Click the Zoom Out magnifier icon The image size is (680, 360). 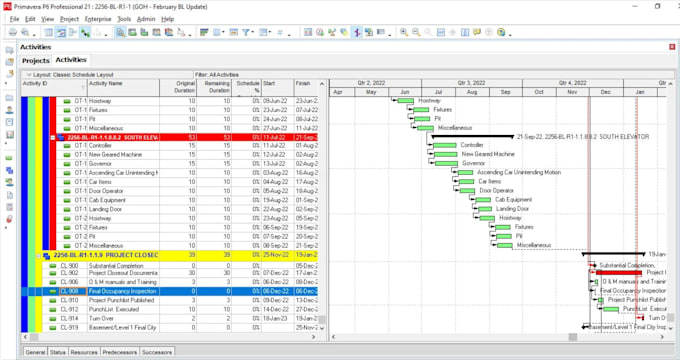(x=416, y=33)
